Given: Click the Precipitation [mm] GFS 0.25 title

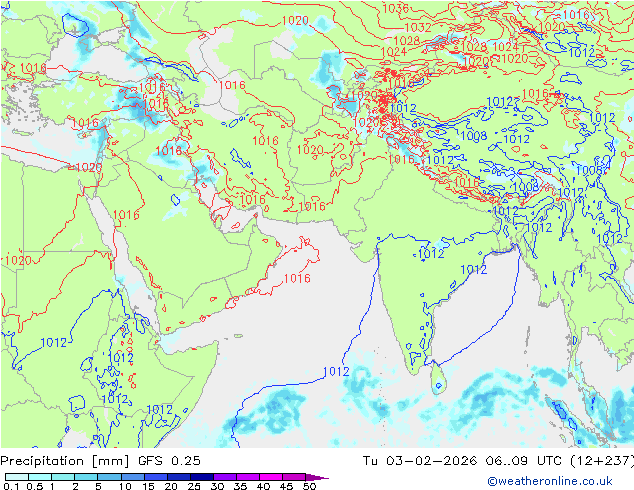Looking at the screenshot, I should [100, 461].
